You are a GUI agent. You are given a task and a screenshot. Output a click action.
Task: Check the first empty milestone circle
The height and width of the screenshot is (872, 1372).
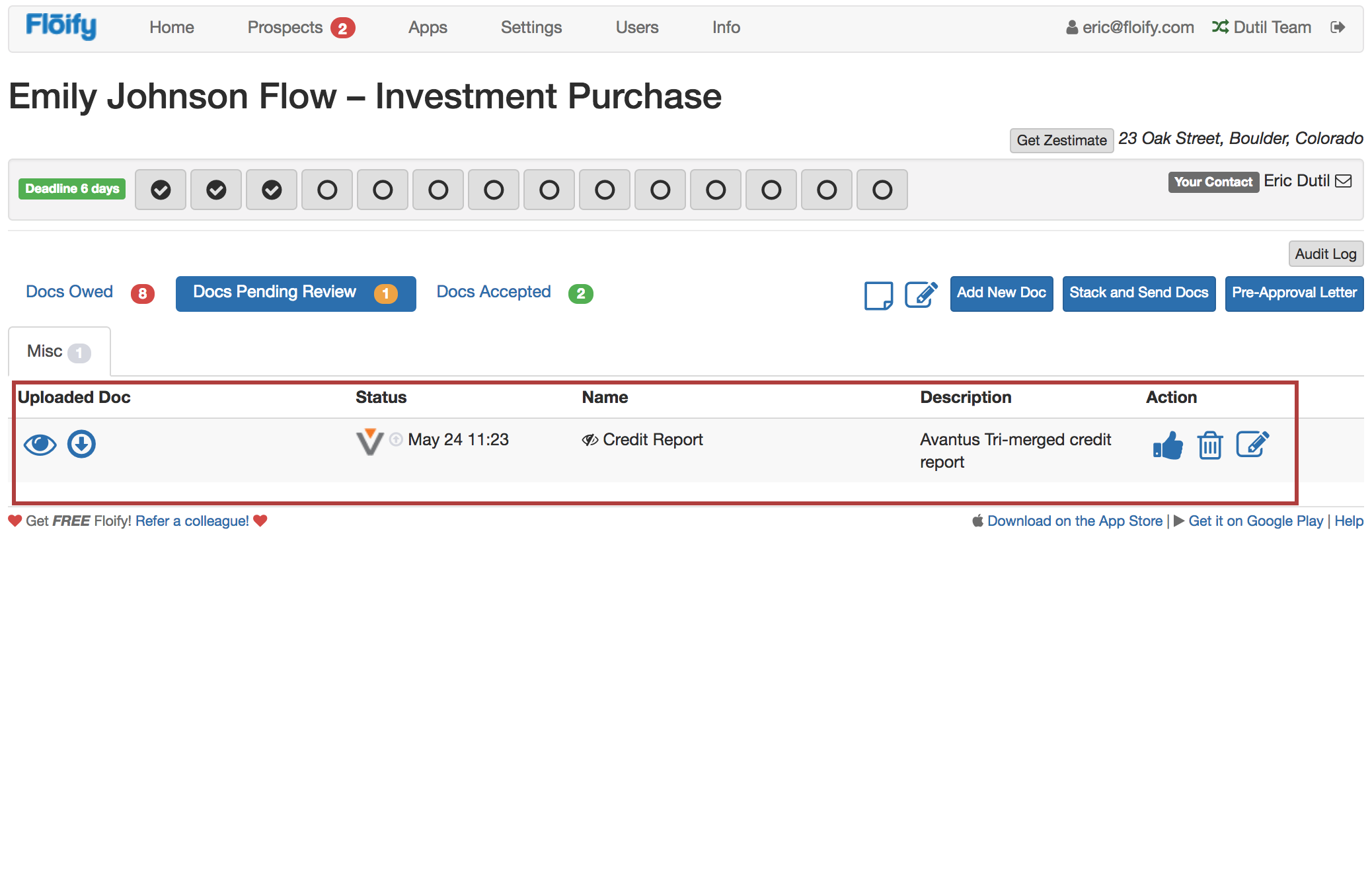pos(327,190)
